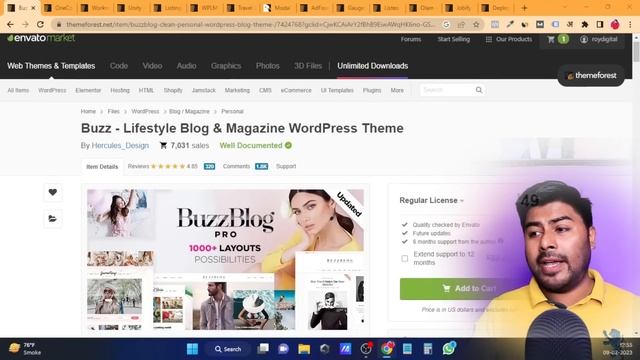Select the All Items category
Image resolution: width=640 pixels, height=360 pixels.
(18, 90)
